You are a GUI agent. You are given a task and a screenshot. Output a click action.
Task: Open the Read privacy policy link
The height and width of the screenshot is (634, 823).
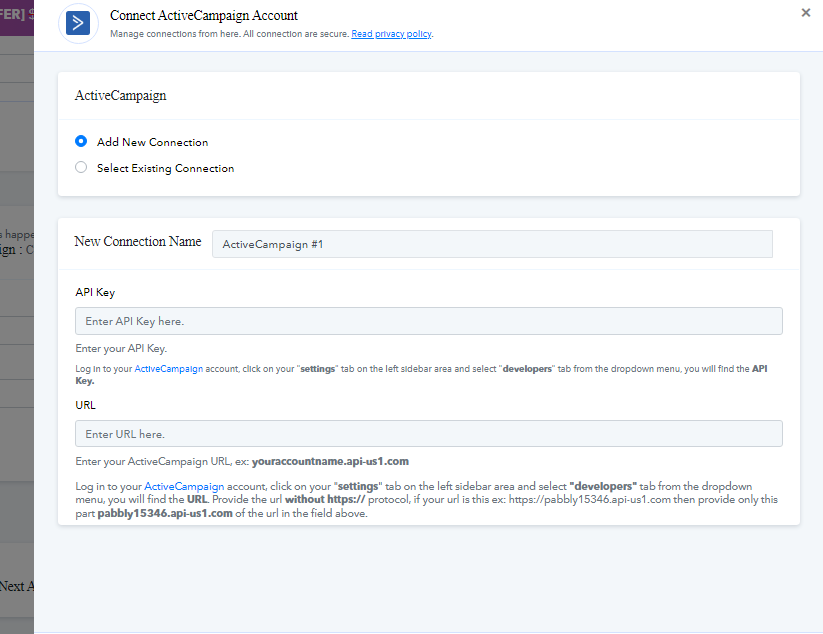pos(392,34)
